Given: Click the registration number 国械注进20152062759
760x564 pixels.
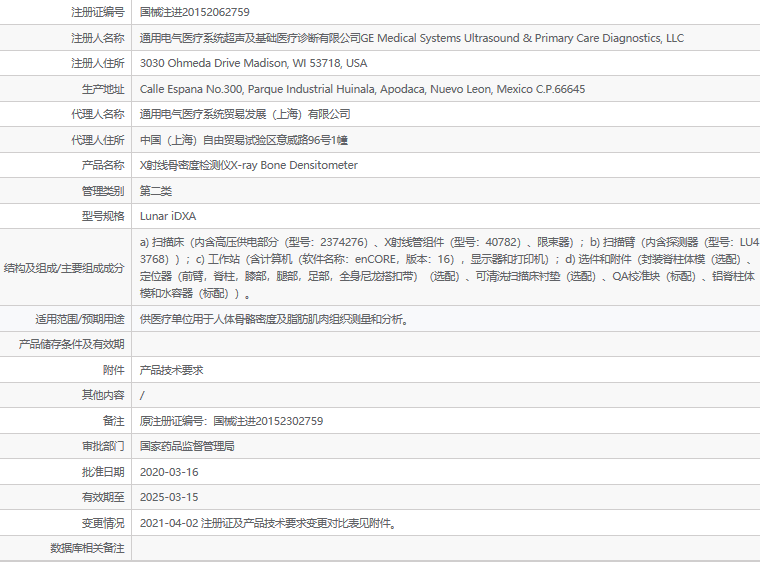Looking at the screenshot, I should coord(195,12).
